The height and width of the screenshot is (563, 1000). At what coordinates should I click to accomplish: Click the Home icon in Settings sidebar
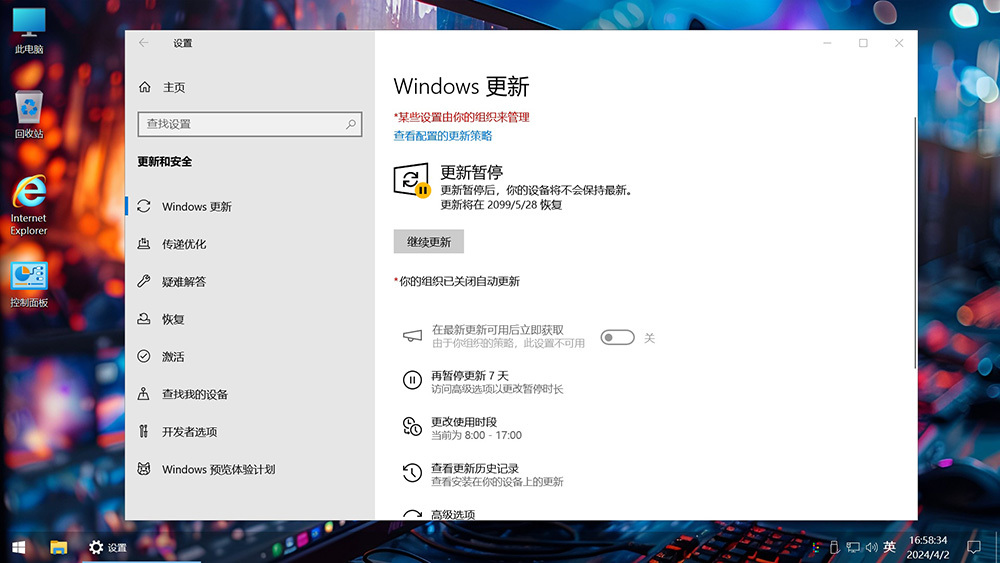[145, 87]
